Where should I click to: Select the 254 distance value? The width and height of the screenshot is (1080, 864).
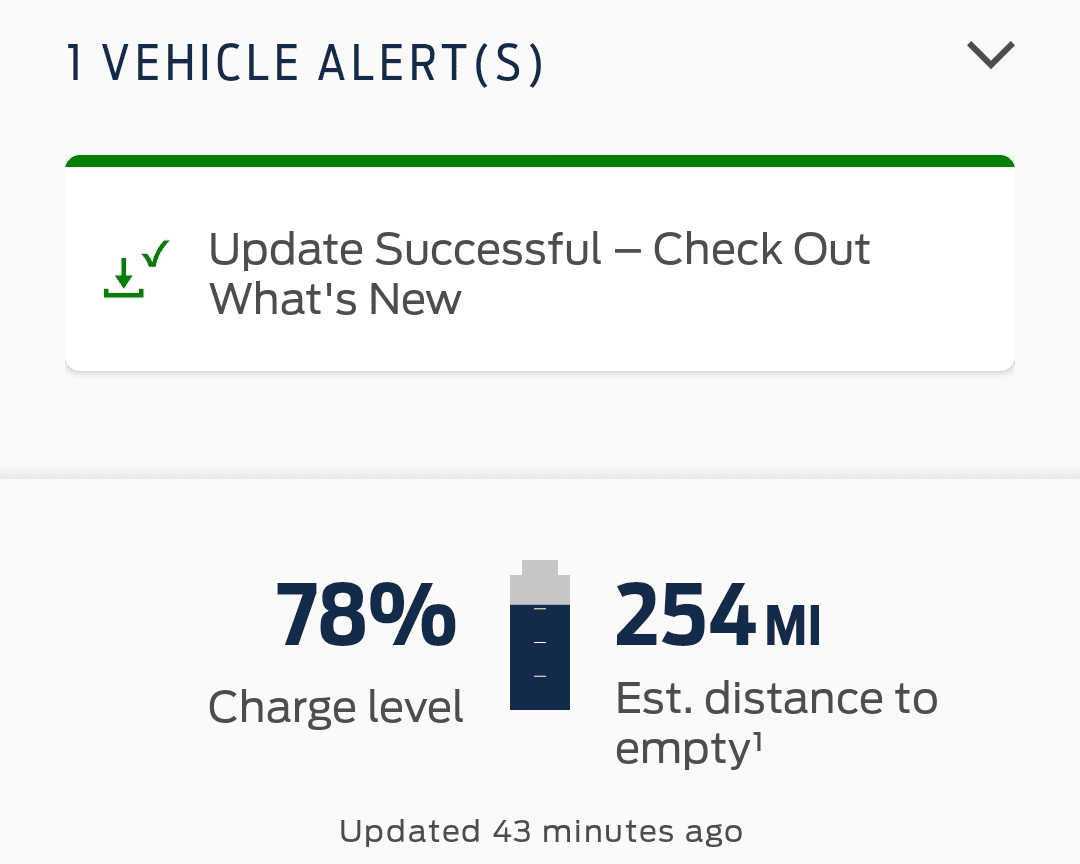[685, 617]
